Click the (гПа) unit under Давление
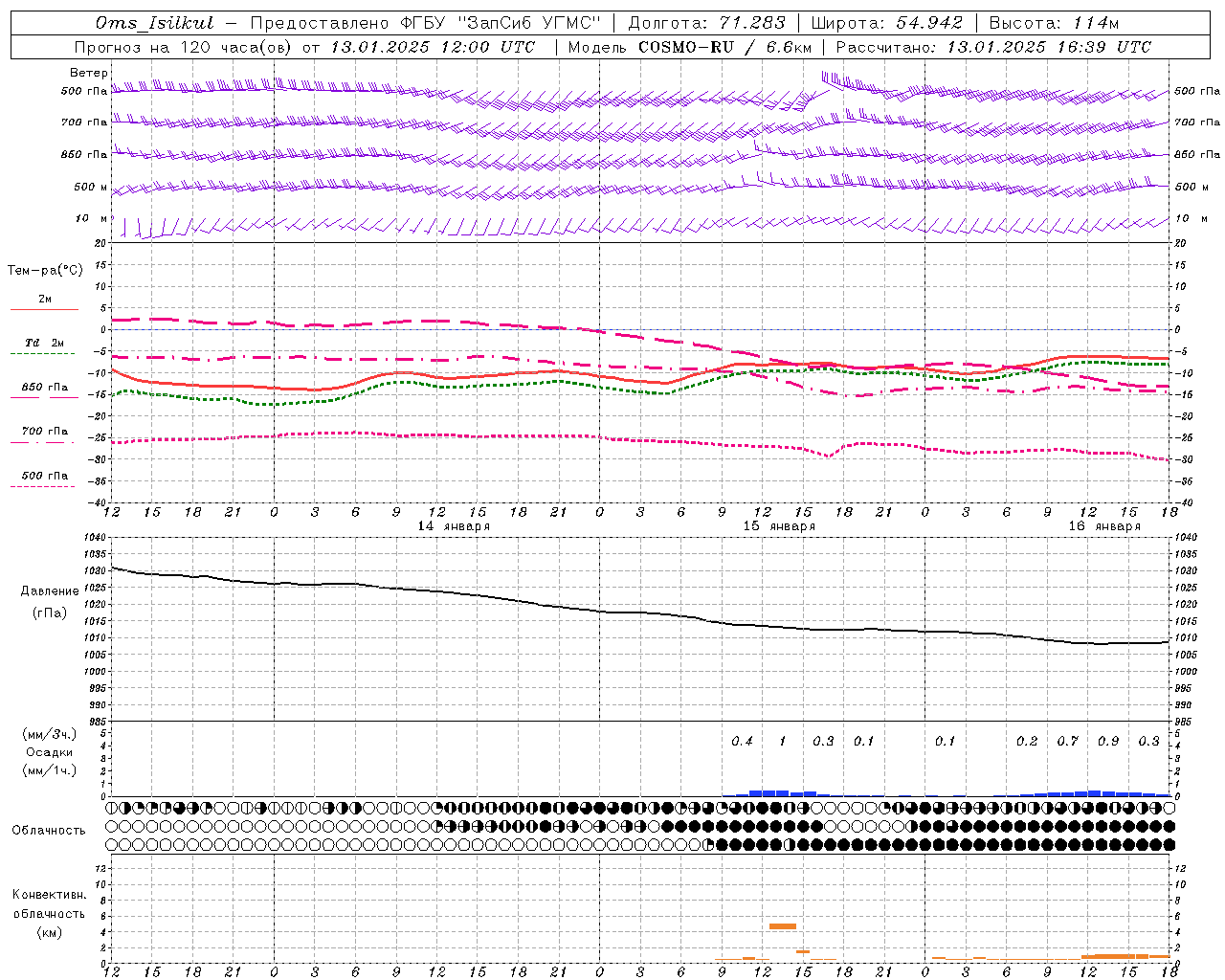 coord(50,613)
